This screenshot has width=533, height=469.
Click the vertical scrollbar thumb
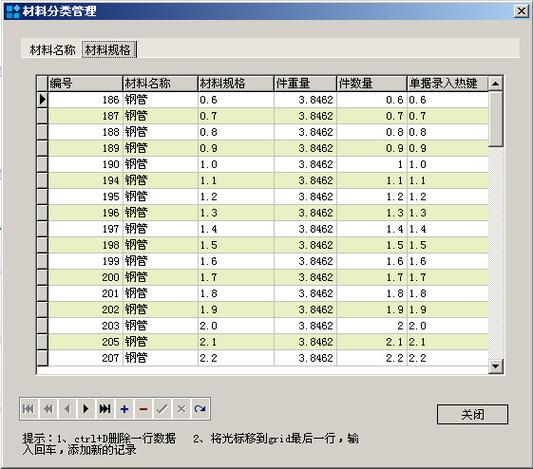click(x=496, y=119)
